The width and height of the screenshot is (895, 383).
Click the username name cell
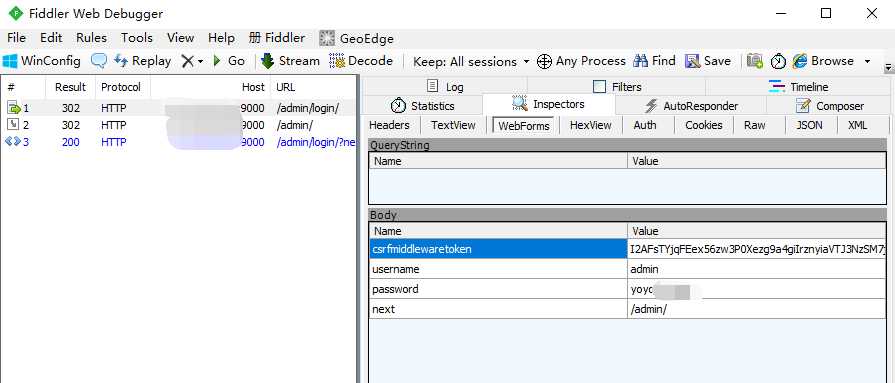tap(498, 269)
